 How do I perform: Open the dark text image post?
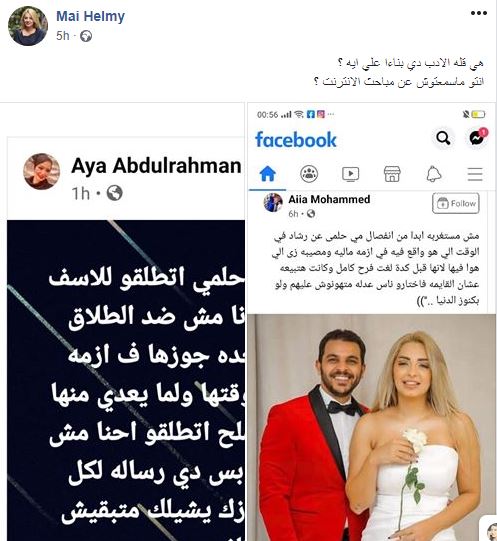(x=126, y=380)
